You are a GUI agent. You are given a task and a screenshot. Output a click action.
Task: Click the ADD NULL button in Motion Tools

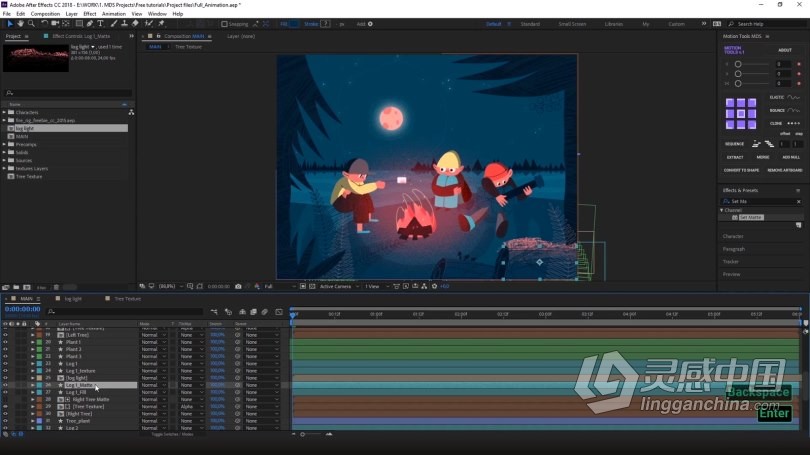point(791,157)
